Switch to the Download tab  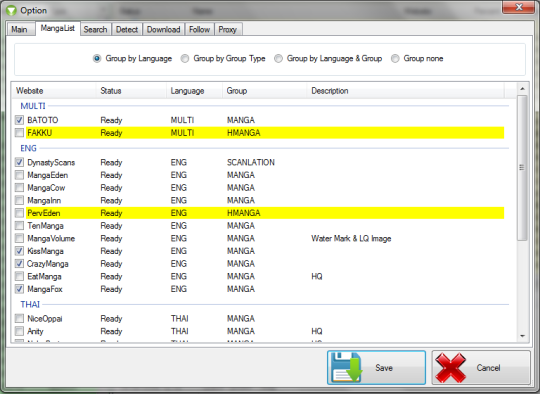tap(164, 30)
